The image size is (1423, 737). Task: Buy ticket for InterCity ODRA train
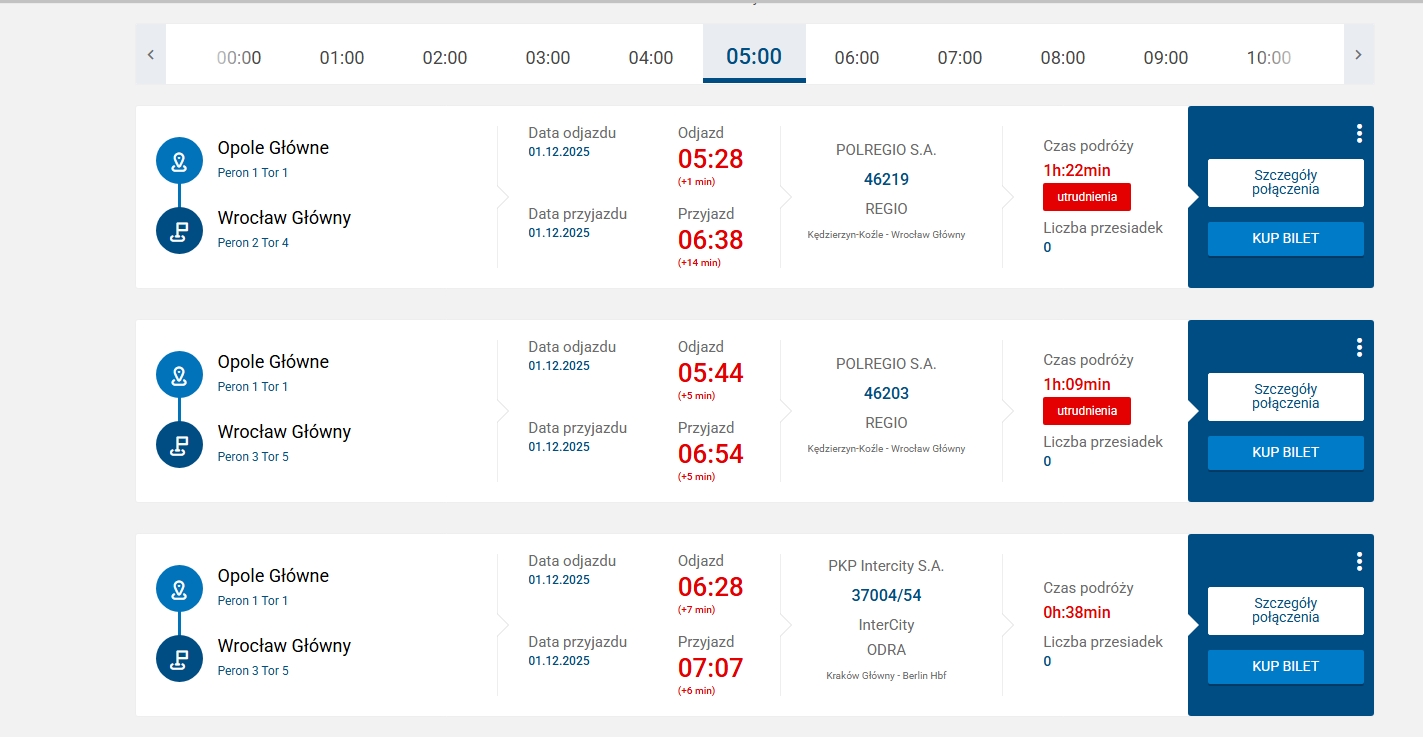1285,666
